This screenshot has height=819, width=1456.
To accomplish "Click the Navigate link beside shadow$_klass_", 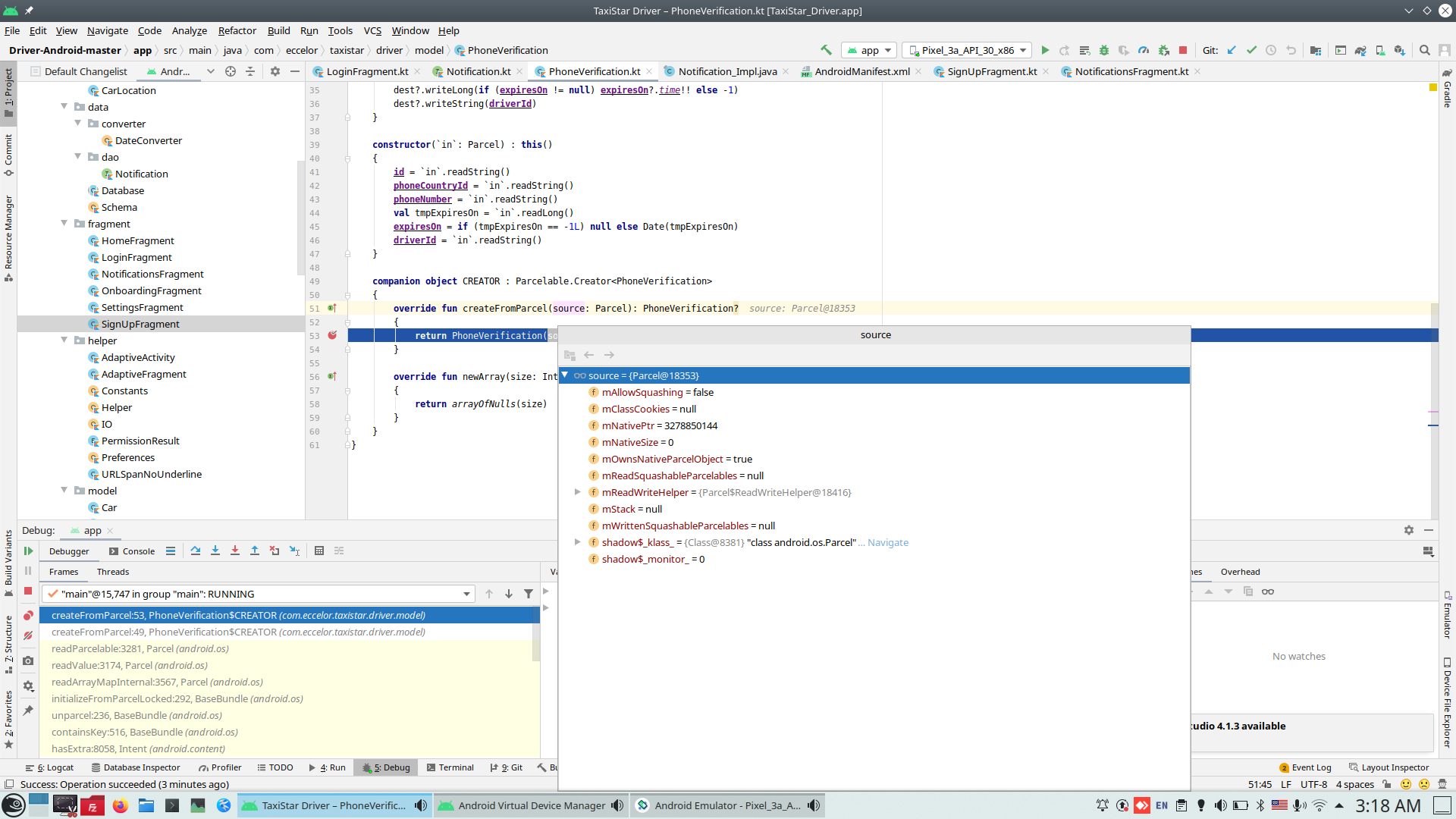I will point(887,543).
